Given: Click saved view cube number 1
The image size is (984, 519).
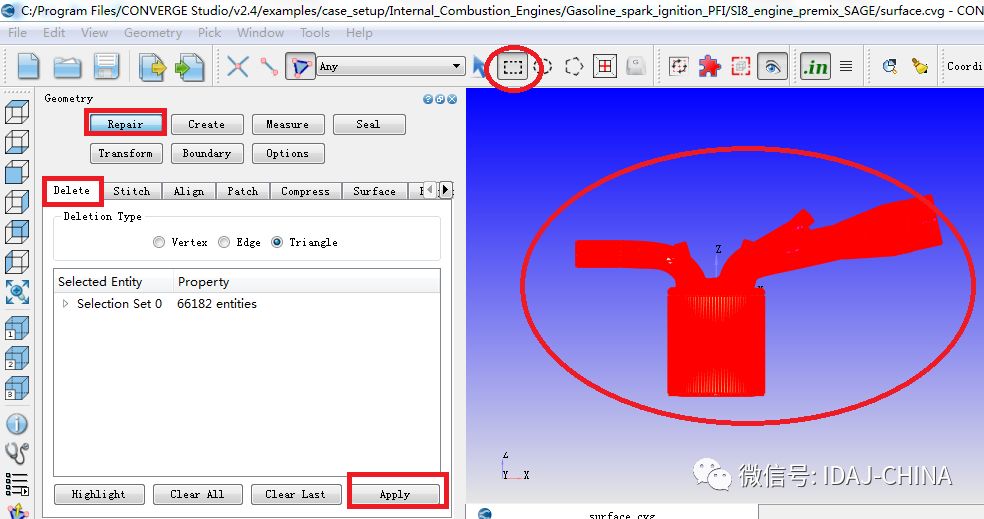Looking at the screenshot, I should coord(17,328).
